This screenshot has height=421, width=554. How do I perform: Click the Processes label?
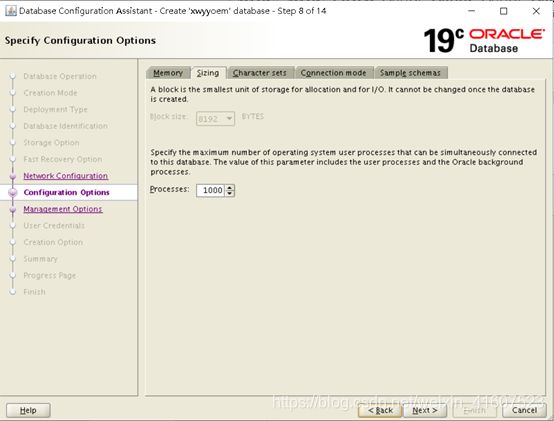pos(169,189)
